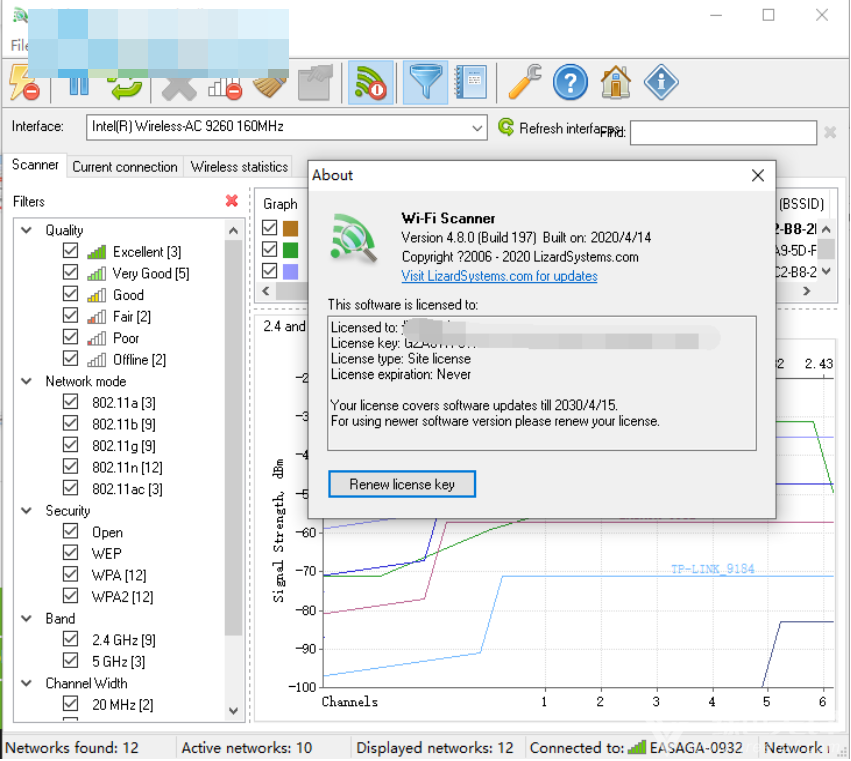
Task: Click the Renew license key button
Action: [402, 484]
